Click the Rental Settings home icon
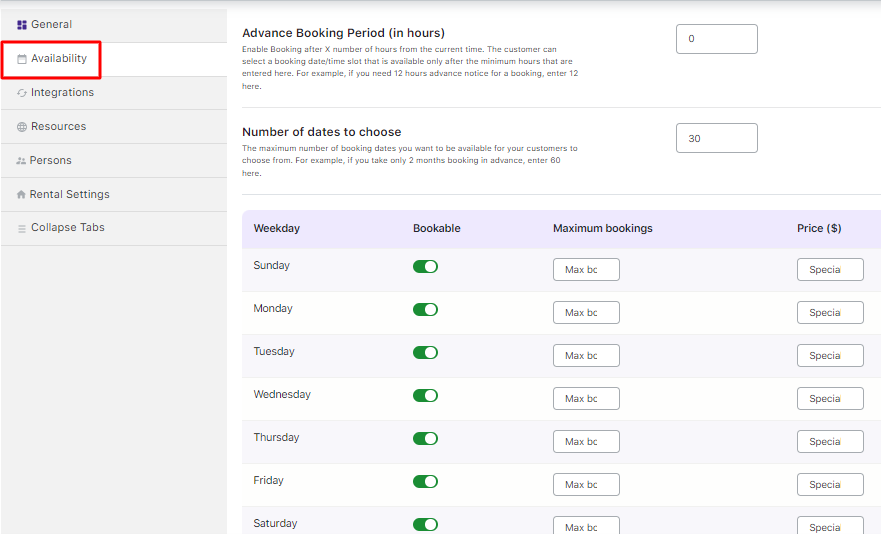Viewport: 881px width, 534px height. [21, 194]
